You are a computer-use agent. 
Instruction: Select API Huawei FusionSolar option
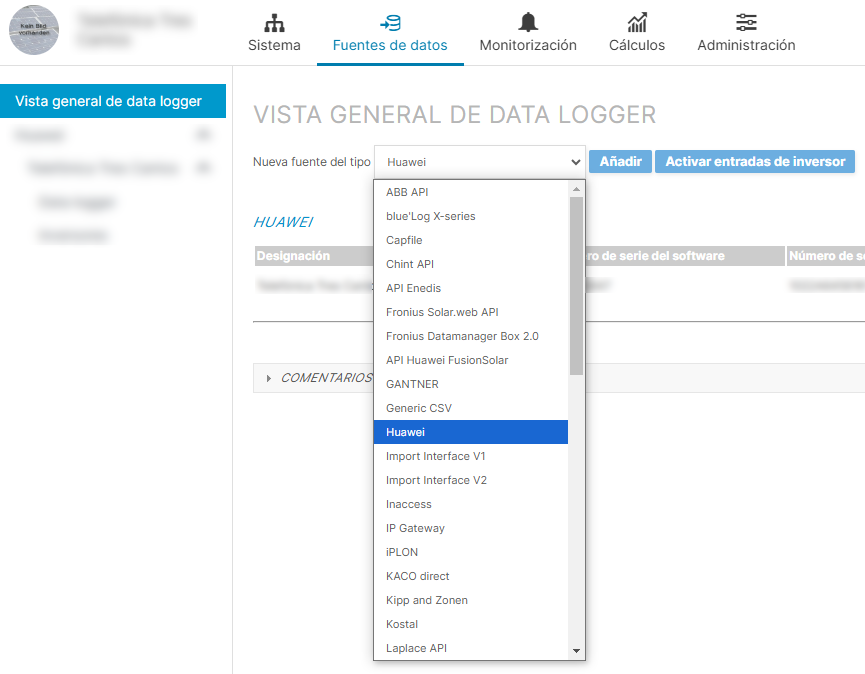(x=471, y=360)
